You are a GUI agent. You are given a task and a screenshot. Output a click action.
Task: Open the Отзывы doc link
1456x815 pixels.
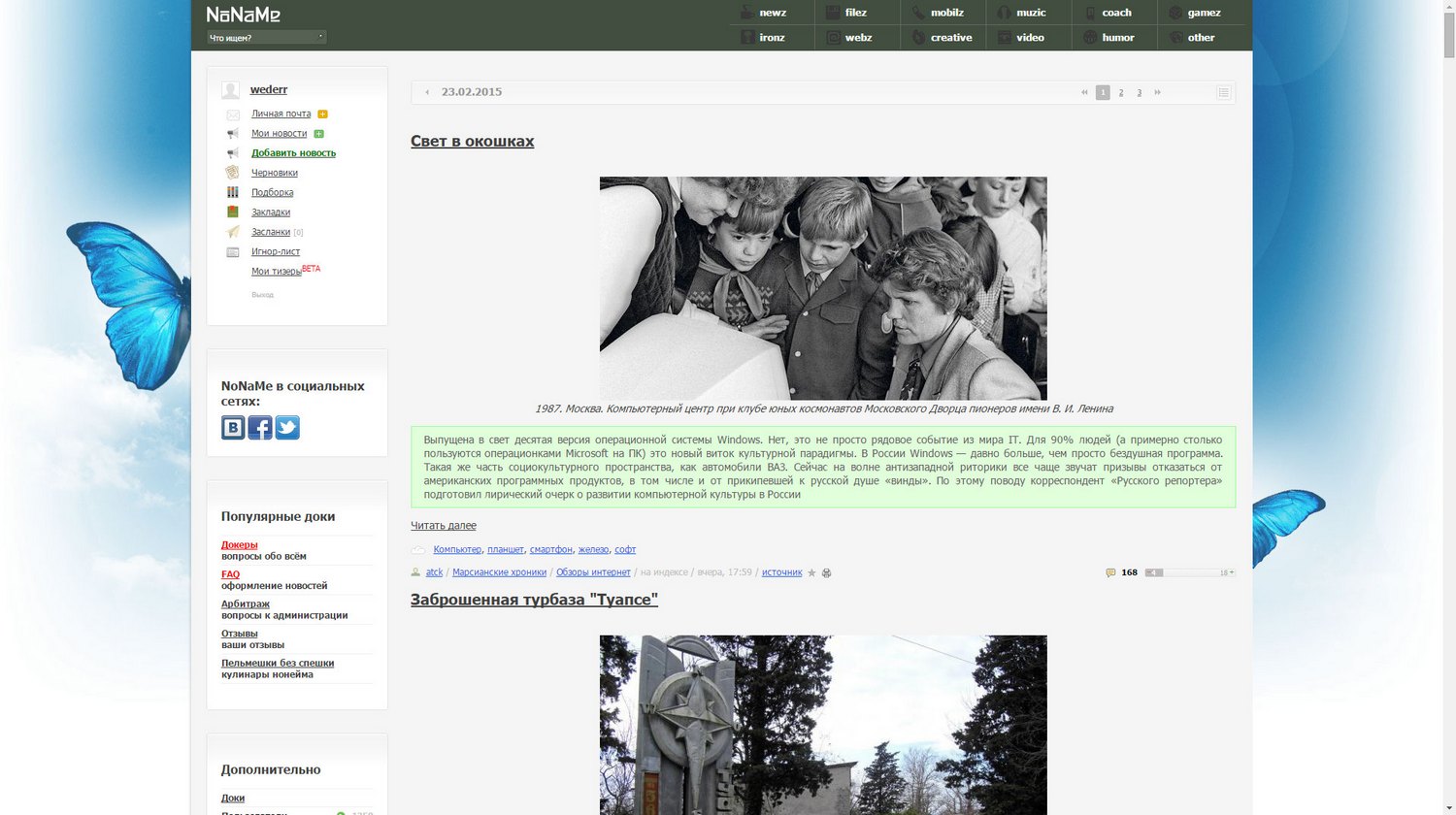pyautogui.click(x=240, y=634)
